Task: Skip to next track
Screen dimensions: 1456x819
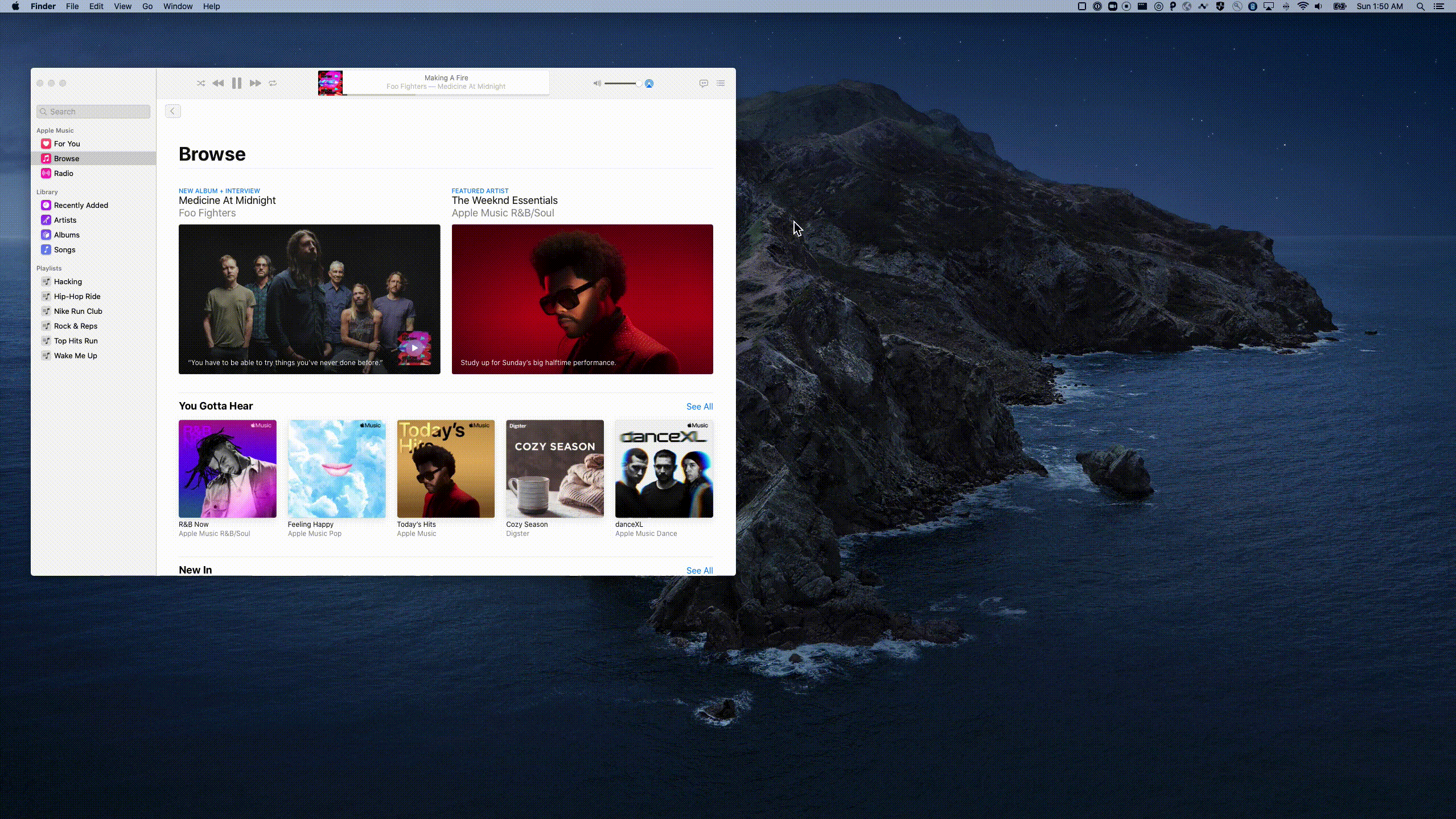Action: (x=255, y=83)
